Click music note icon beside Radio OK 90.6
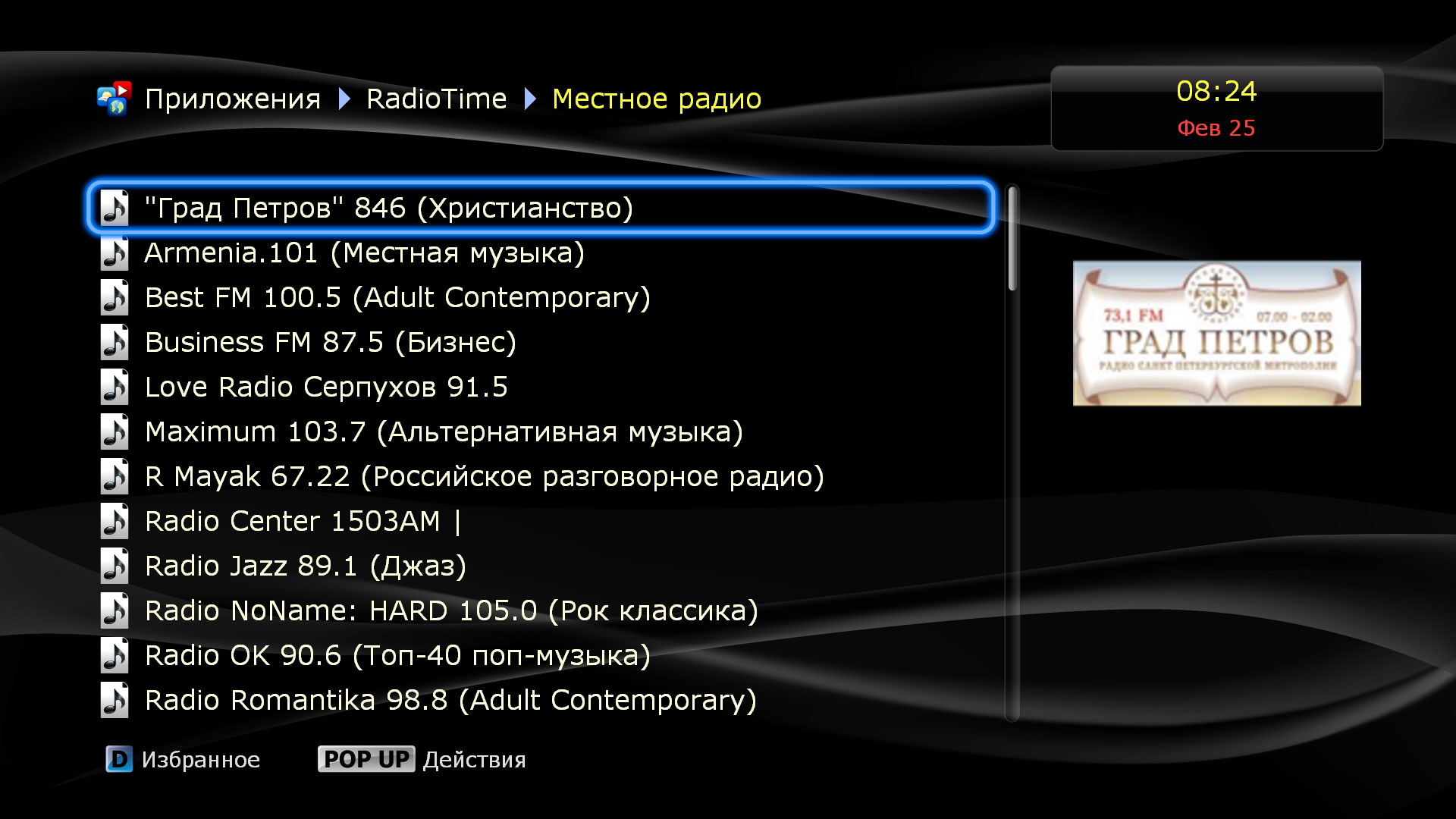 [115, 656]
